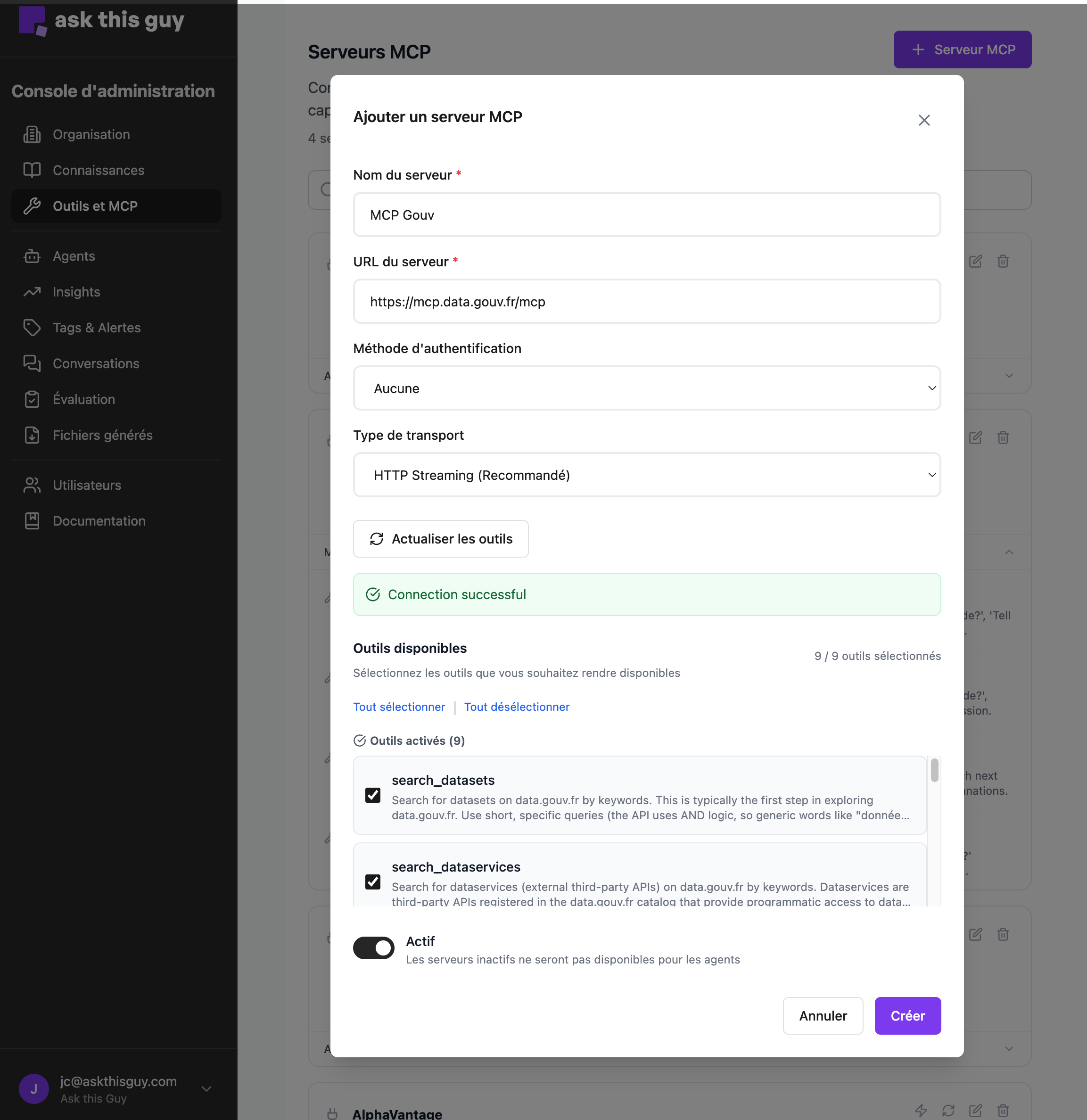1087x1120 pixels.
Task: Go to Conversations in the sidebar
Action: tap(96, 363)
